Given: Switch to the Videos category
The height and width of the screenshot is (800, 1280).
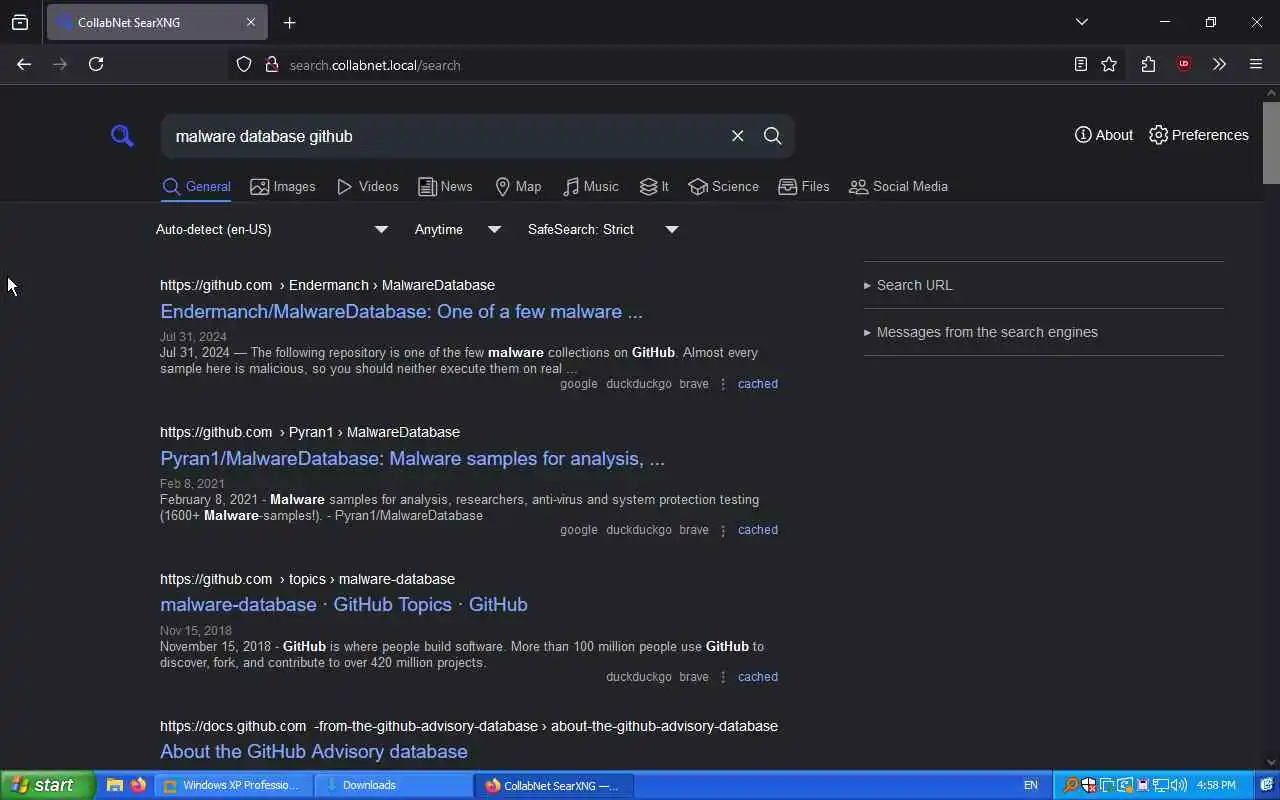Looking at the screenshot, I should 368,187.
